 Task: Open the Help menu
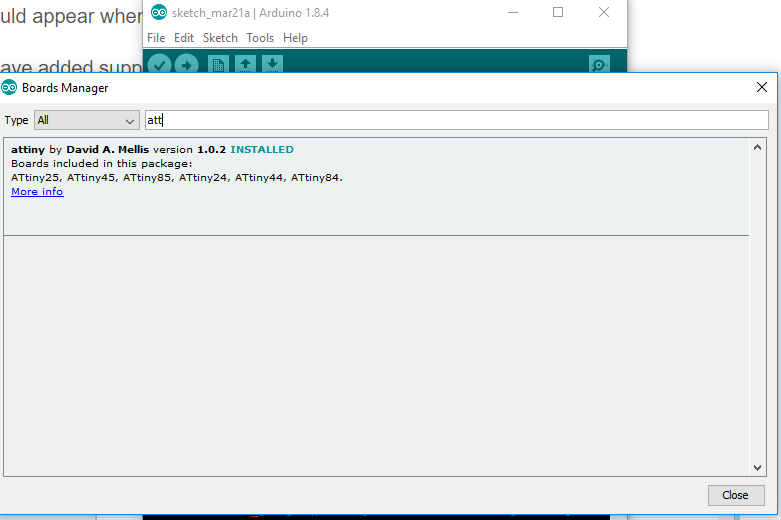[295, 38]
